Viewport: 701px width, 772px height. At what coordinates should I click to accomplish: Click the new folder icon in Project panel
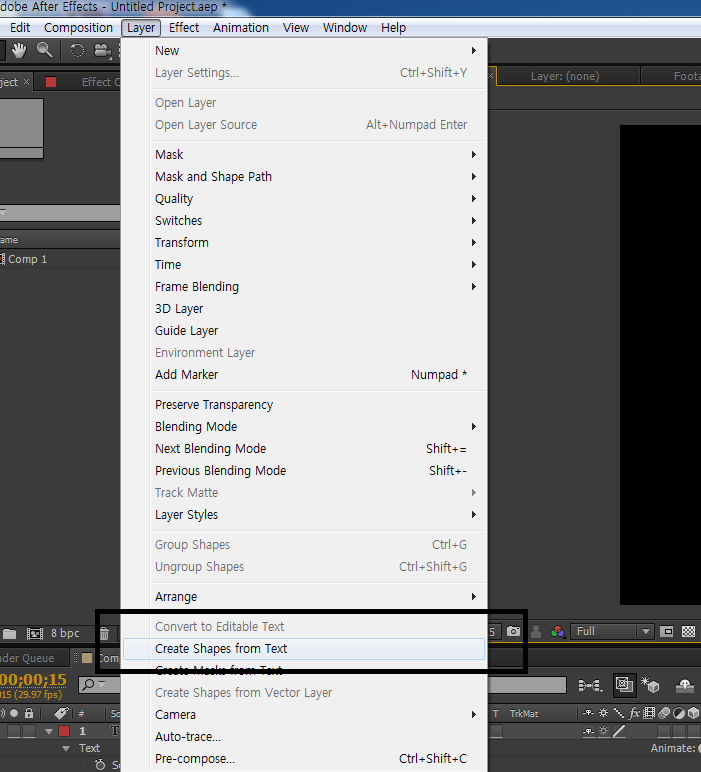pyautogui.click(x=9, y=634)
